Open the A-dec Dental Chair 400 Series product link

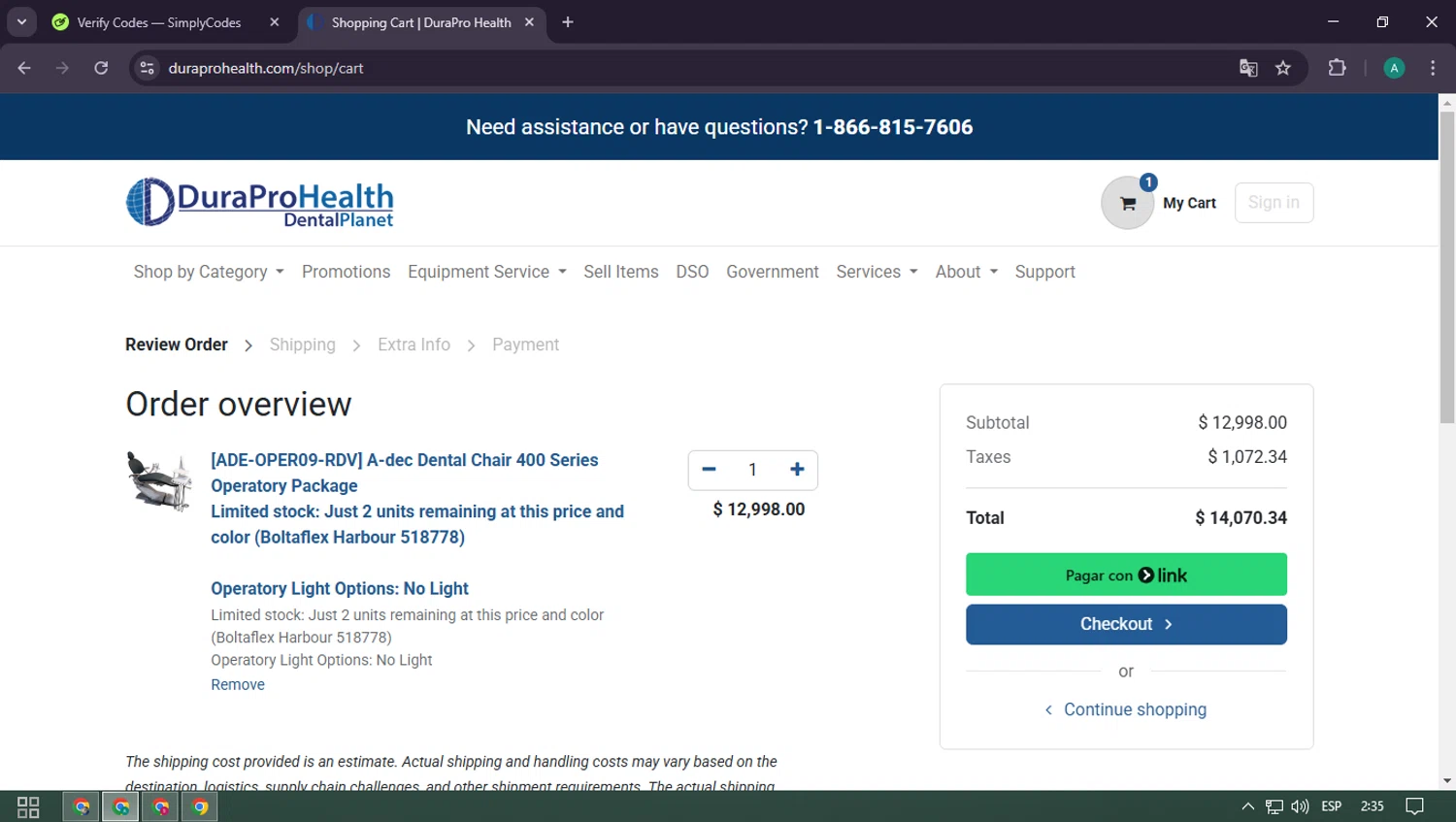click(x=417, y=498)
